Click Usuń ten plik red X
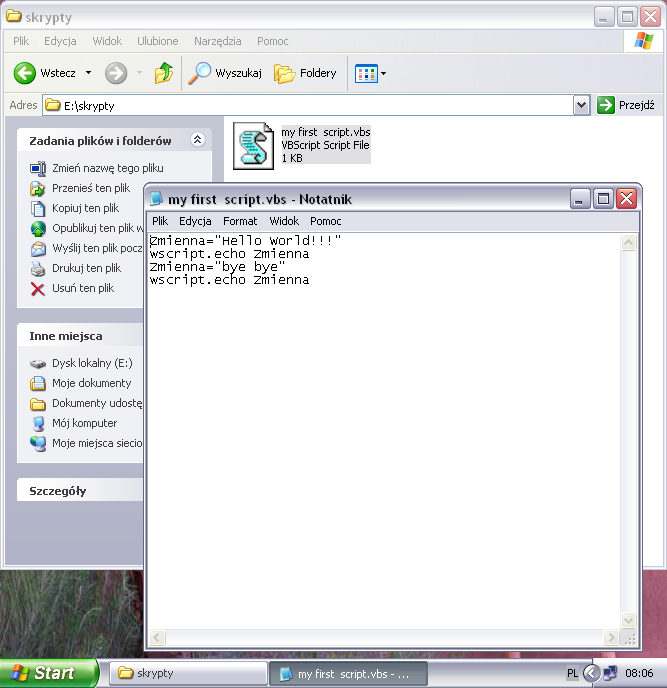The image size is (667, 688). (x=38, y=288)
